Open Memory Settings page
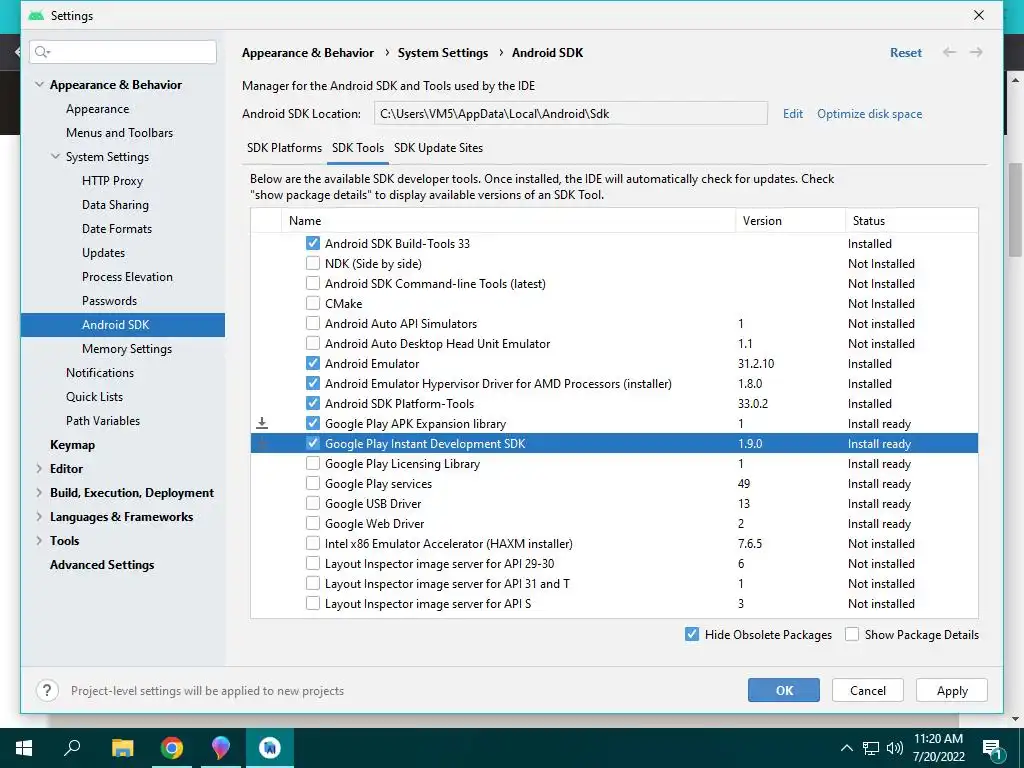The width and height of the screenshot is (1024, 768). tap(127, 349)
